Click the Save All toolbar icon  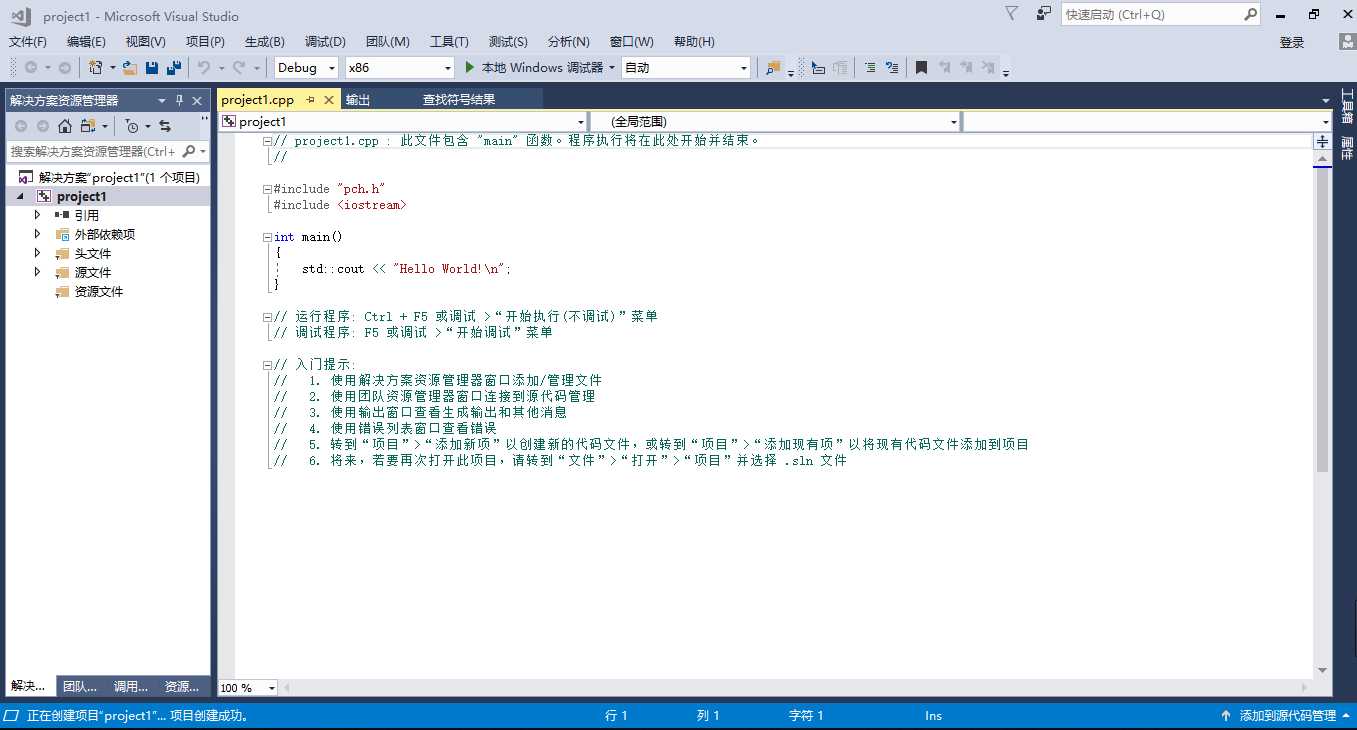[174, 68]
